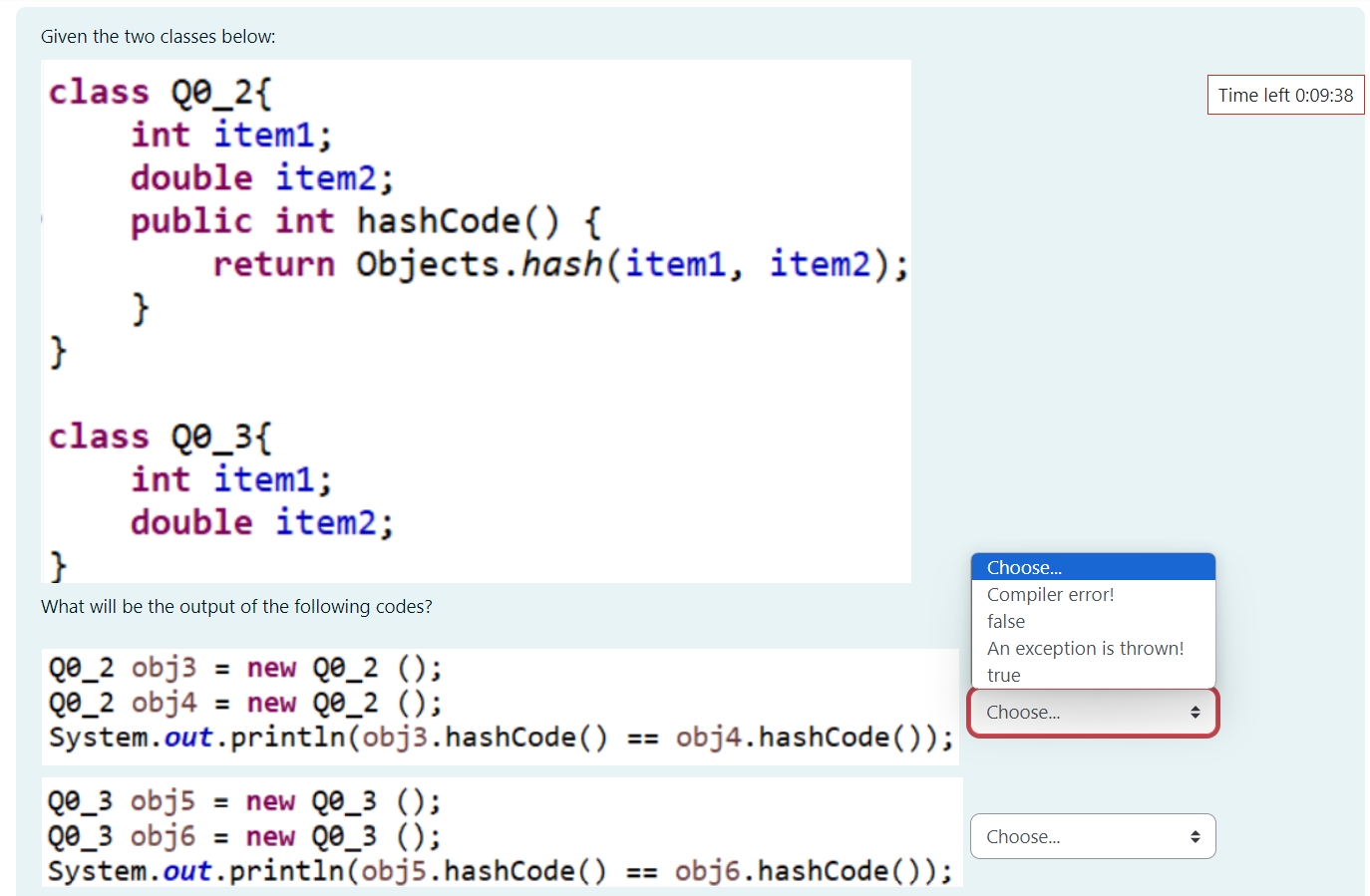Click the public int hashCode() method header
This screenshot has height=896, width=1370.
364,220
